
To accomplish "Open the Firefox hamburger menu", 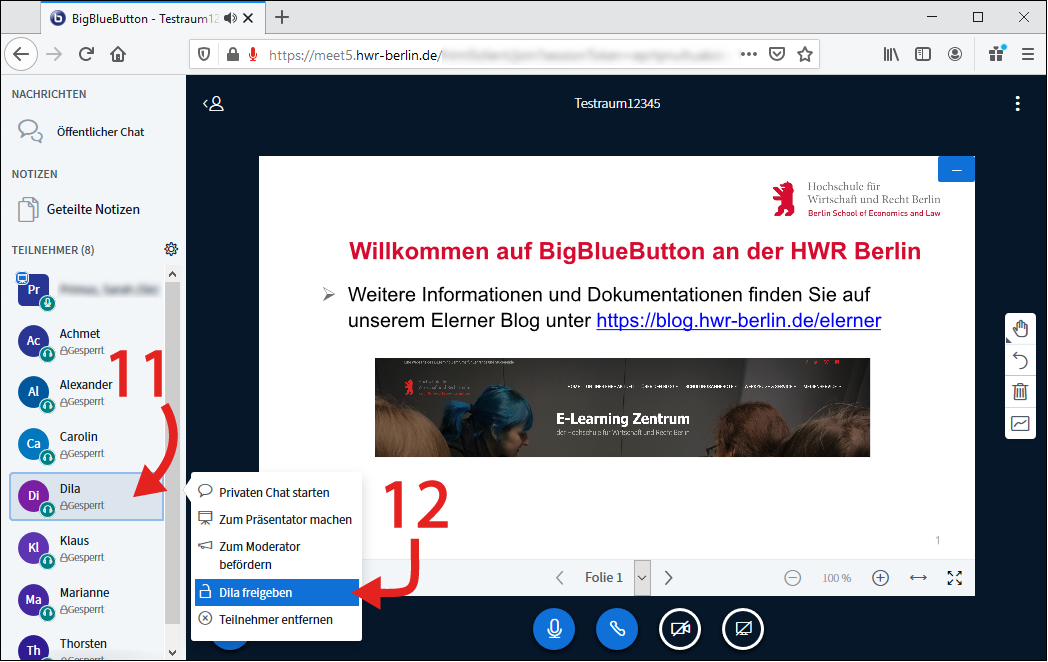I will point(1028,54).
